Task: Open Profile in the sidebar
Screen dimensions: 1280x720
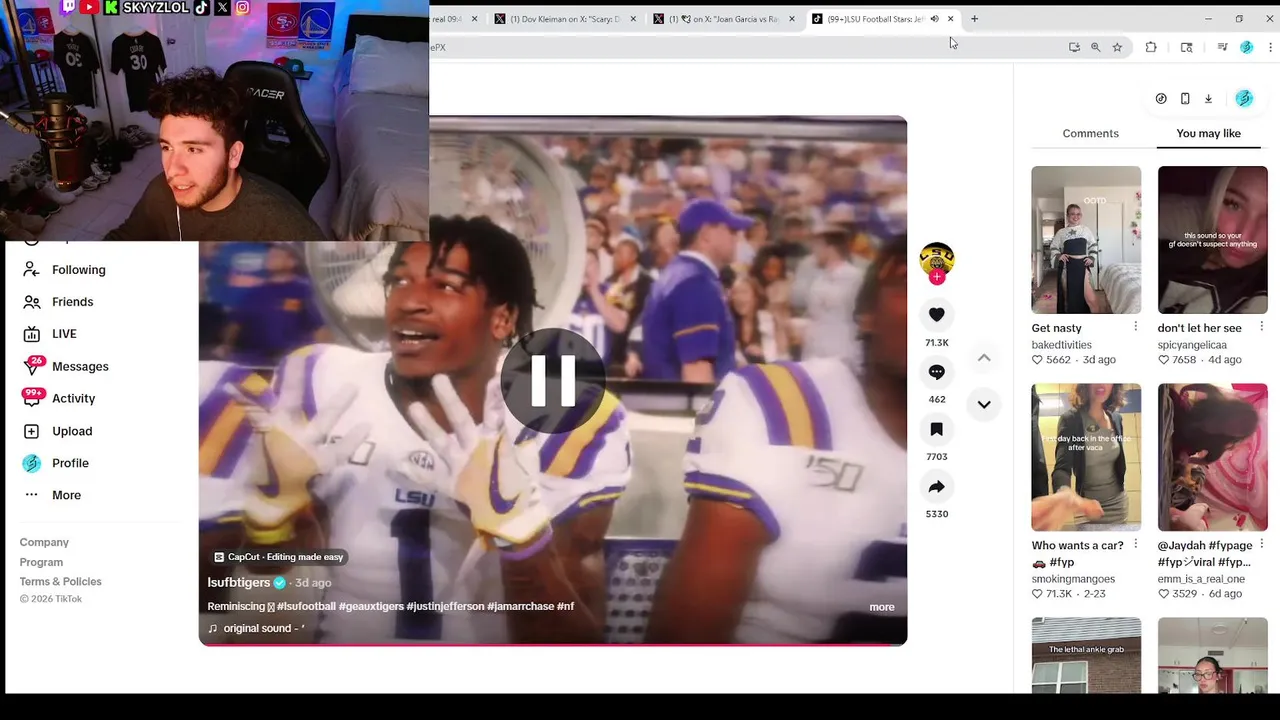Action: click(x=70, y=463)
